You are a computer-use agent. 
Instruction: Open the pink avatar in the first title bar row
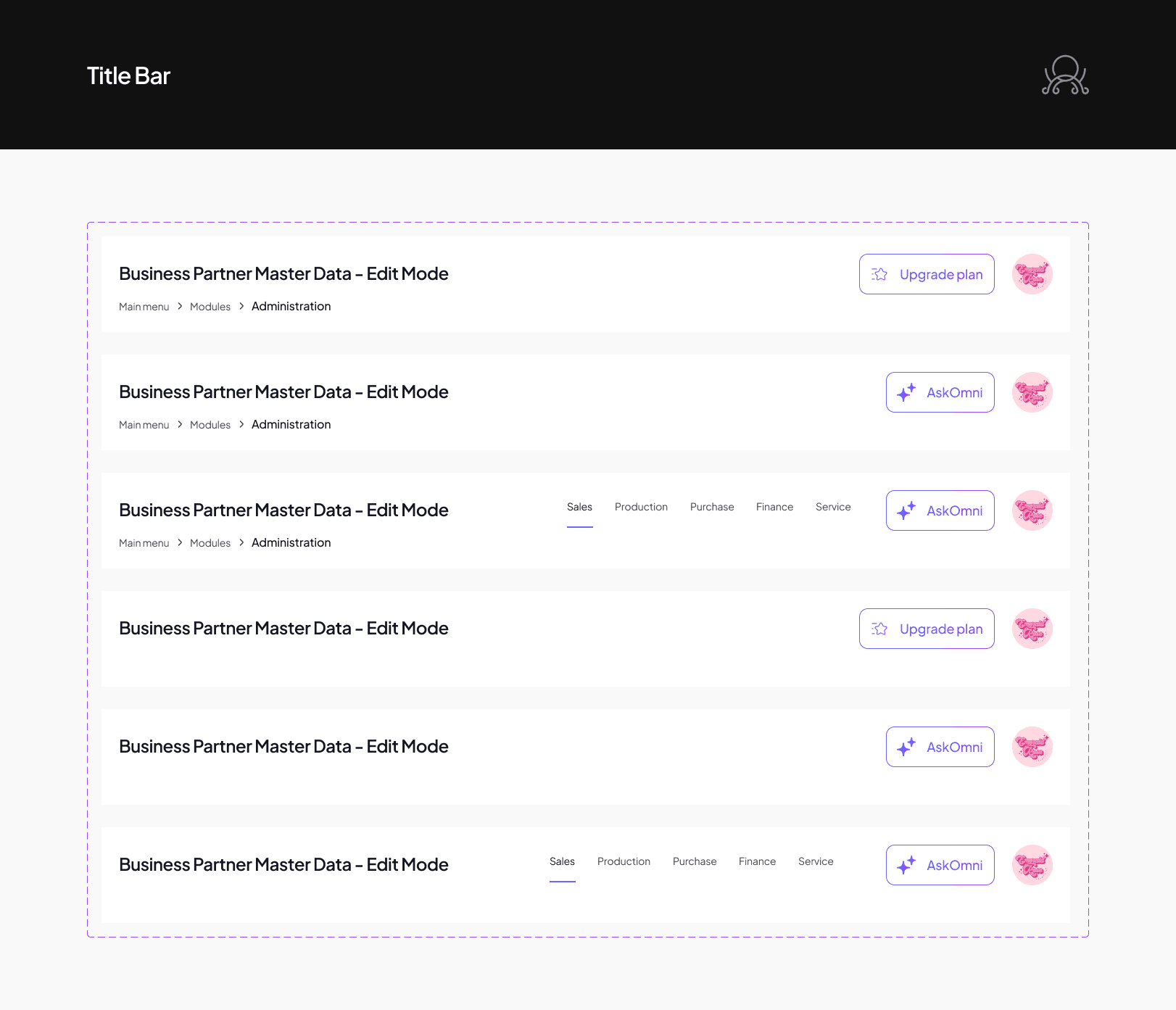[x=1032, y=274]
